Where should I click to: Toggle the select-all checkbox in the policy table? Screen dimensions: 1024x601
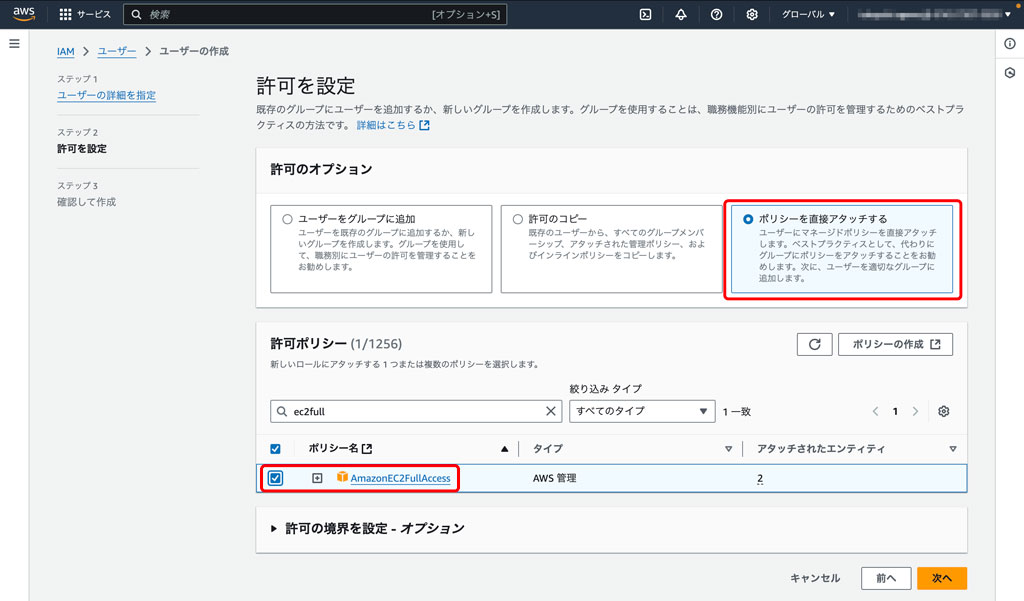pyautogui.click(x=275, y=448)
